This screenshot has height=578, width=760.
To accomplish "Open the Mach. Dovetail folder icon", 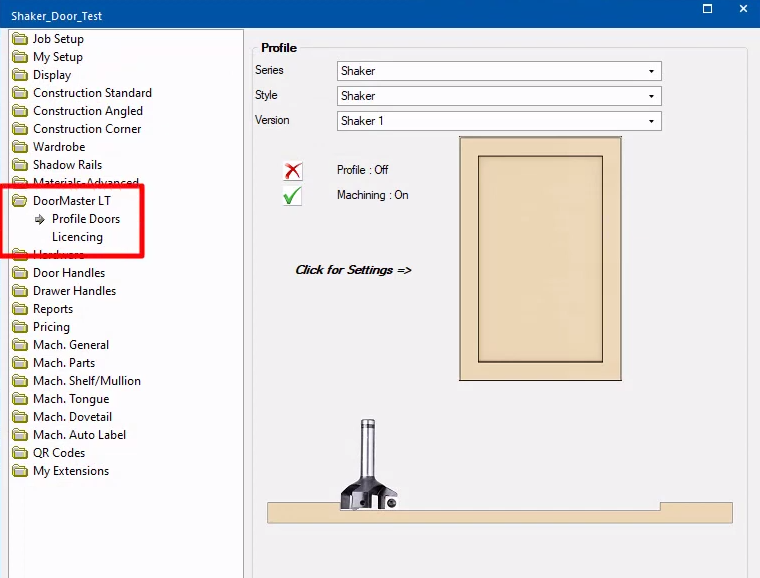I will point(20,417).
